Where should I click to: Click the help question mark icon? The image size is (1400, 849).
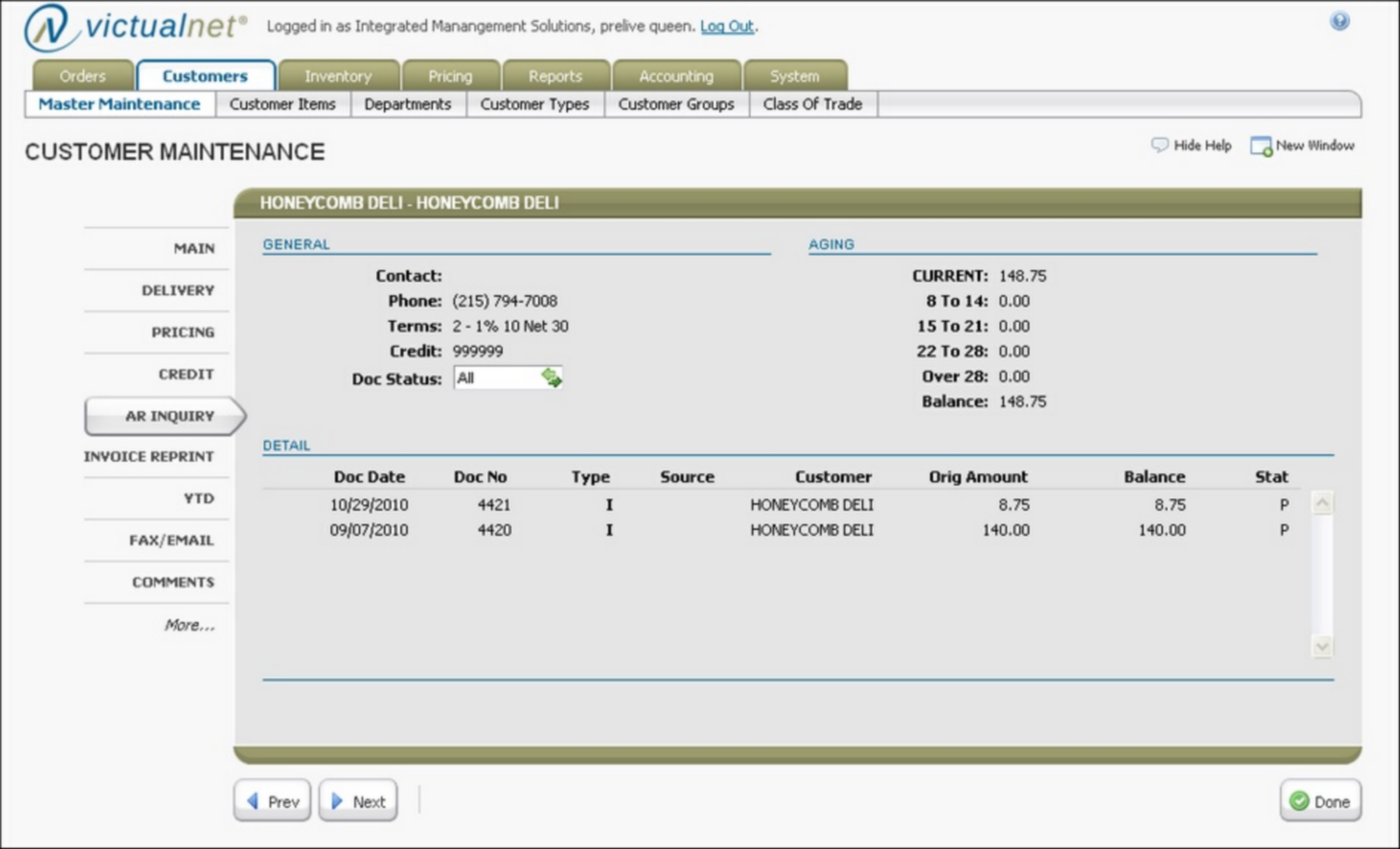coord(1339,21)
